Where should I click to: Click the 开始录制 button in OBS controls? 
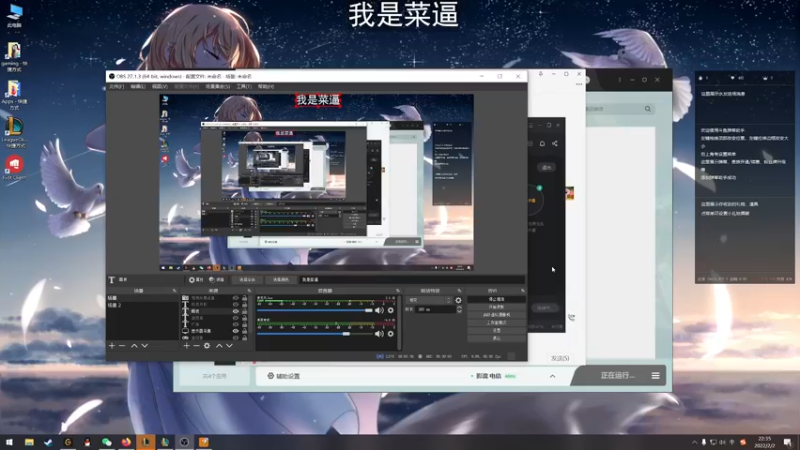(x=496, y=307)
